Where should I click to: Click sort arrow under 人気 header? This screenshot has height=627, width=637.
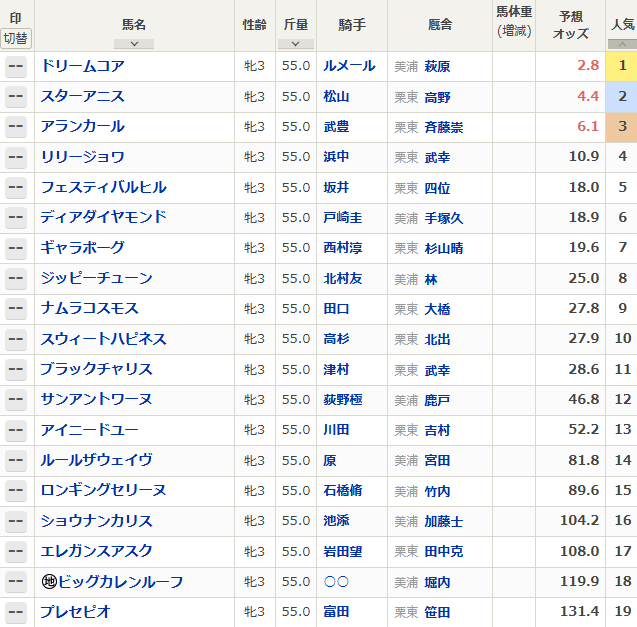pos(621,44)
